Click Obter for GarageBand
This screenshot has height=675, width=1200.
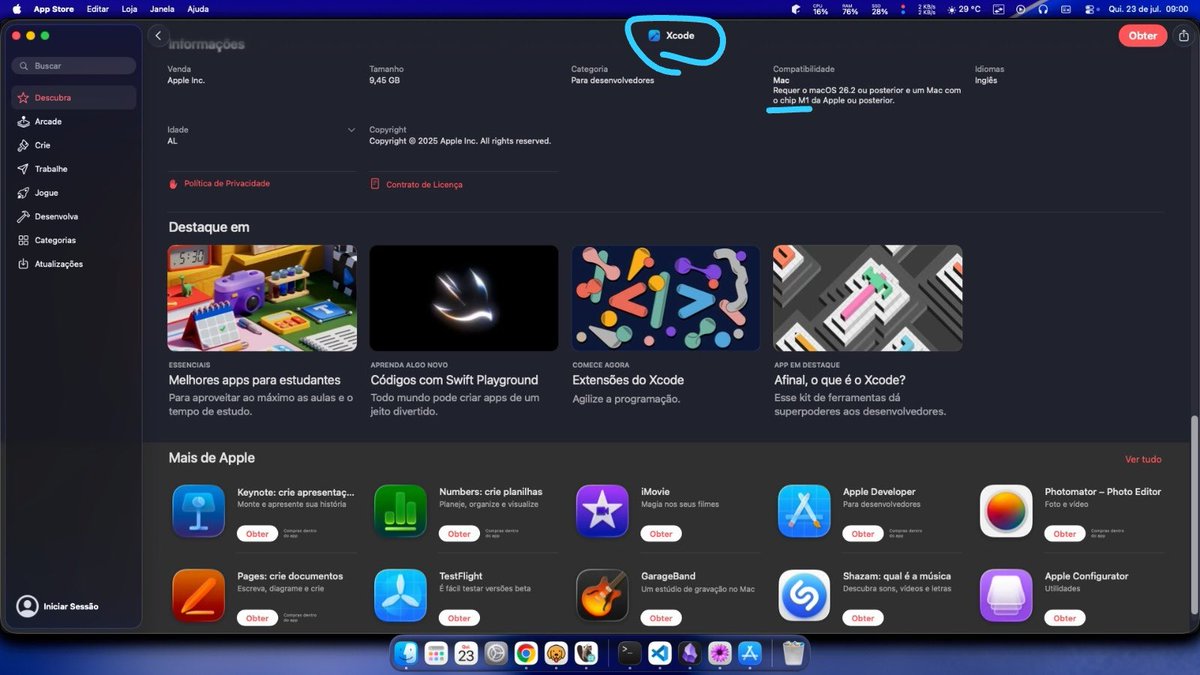coord(661,618)
